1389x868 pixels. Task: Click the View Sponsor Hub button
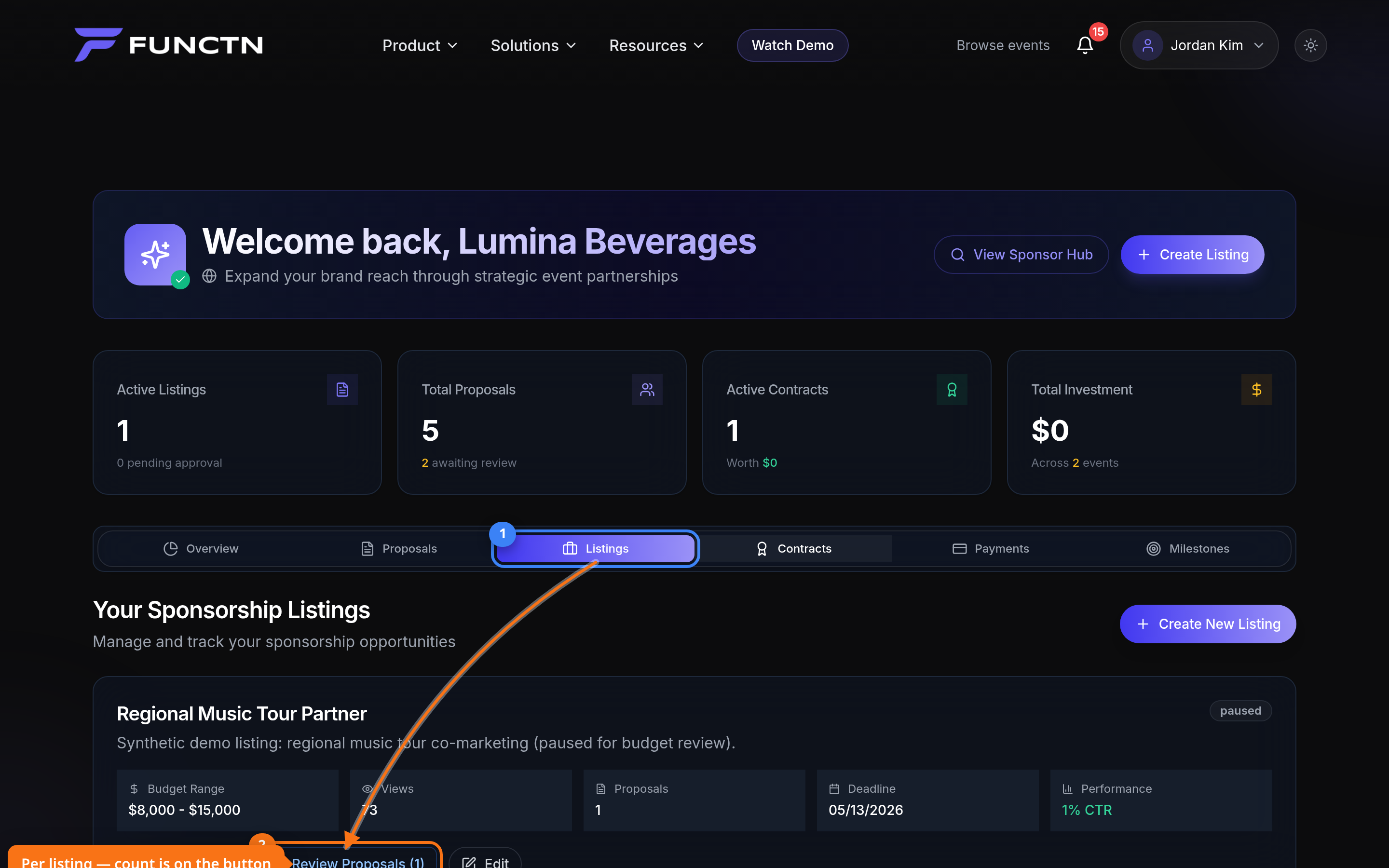[x=1021, y=254]
